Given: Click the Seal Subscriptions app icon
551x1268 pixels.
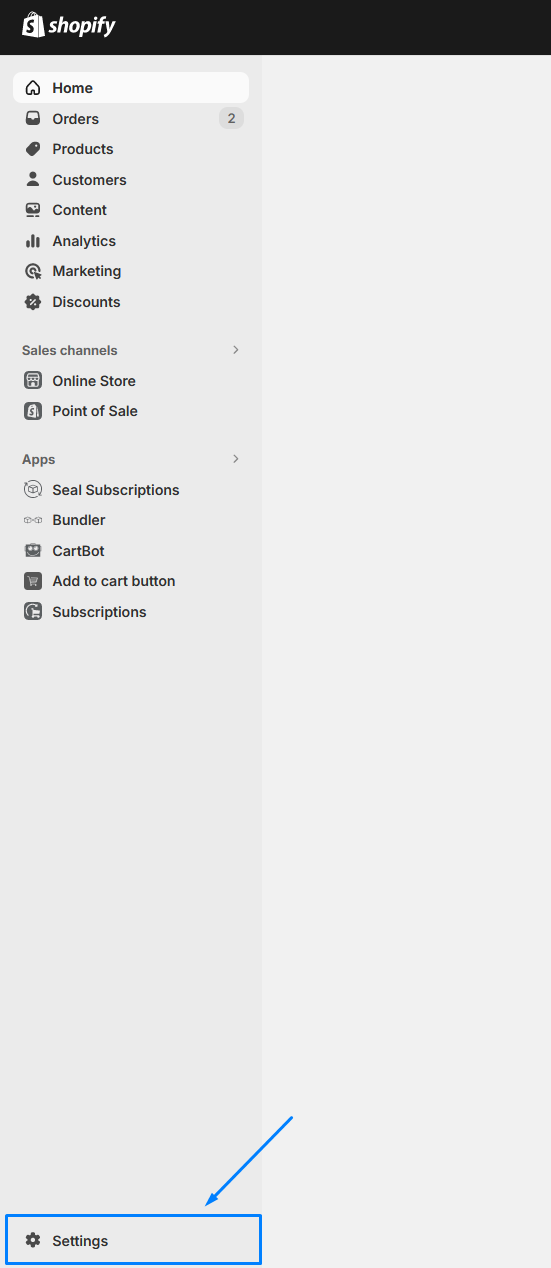Looking at the screenshot, I should click(33, 490).
